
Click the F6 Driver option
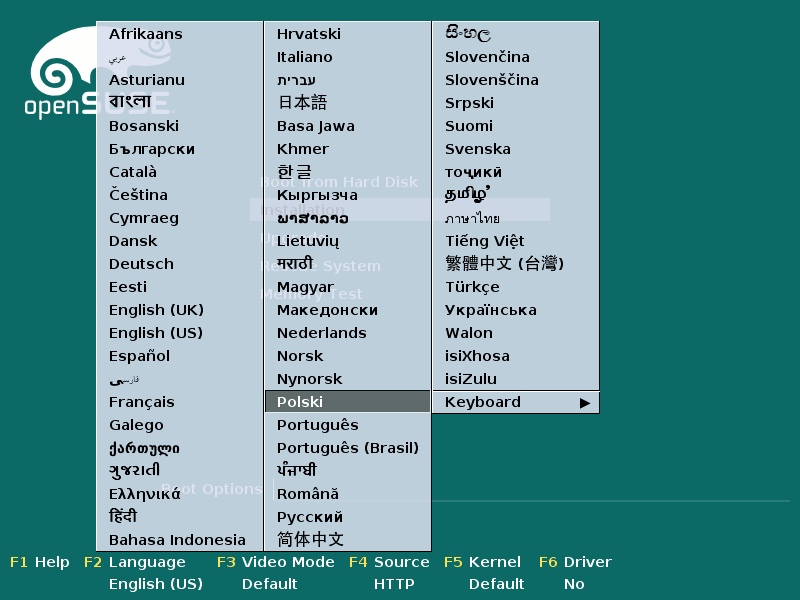tap(575, 562)
